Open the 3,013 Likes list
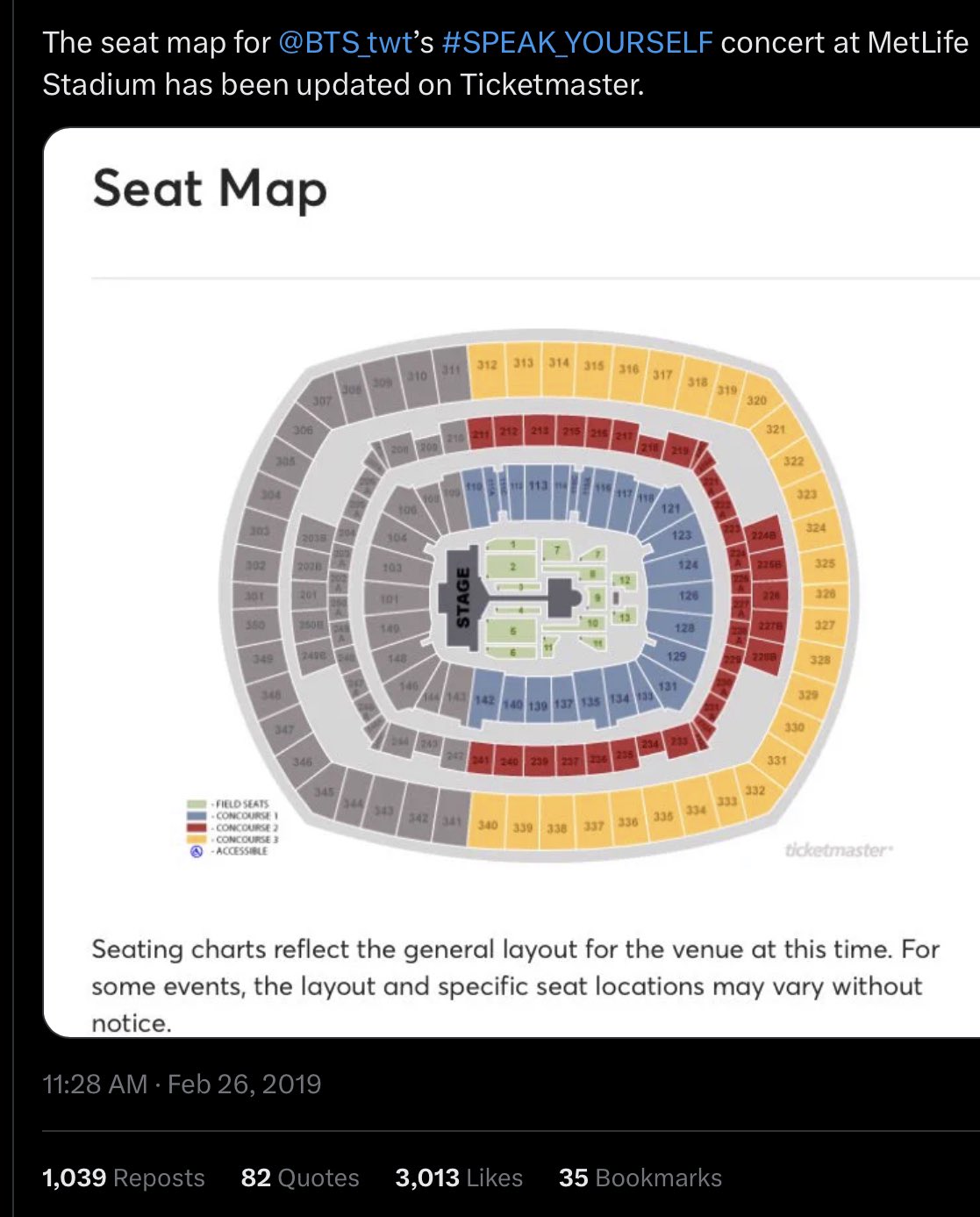Image resolution: width=980 pixels, height=1217 pixels. pos(459,1178)
